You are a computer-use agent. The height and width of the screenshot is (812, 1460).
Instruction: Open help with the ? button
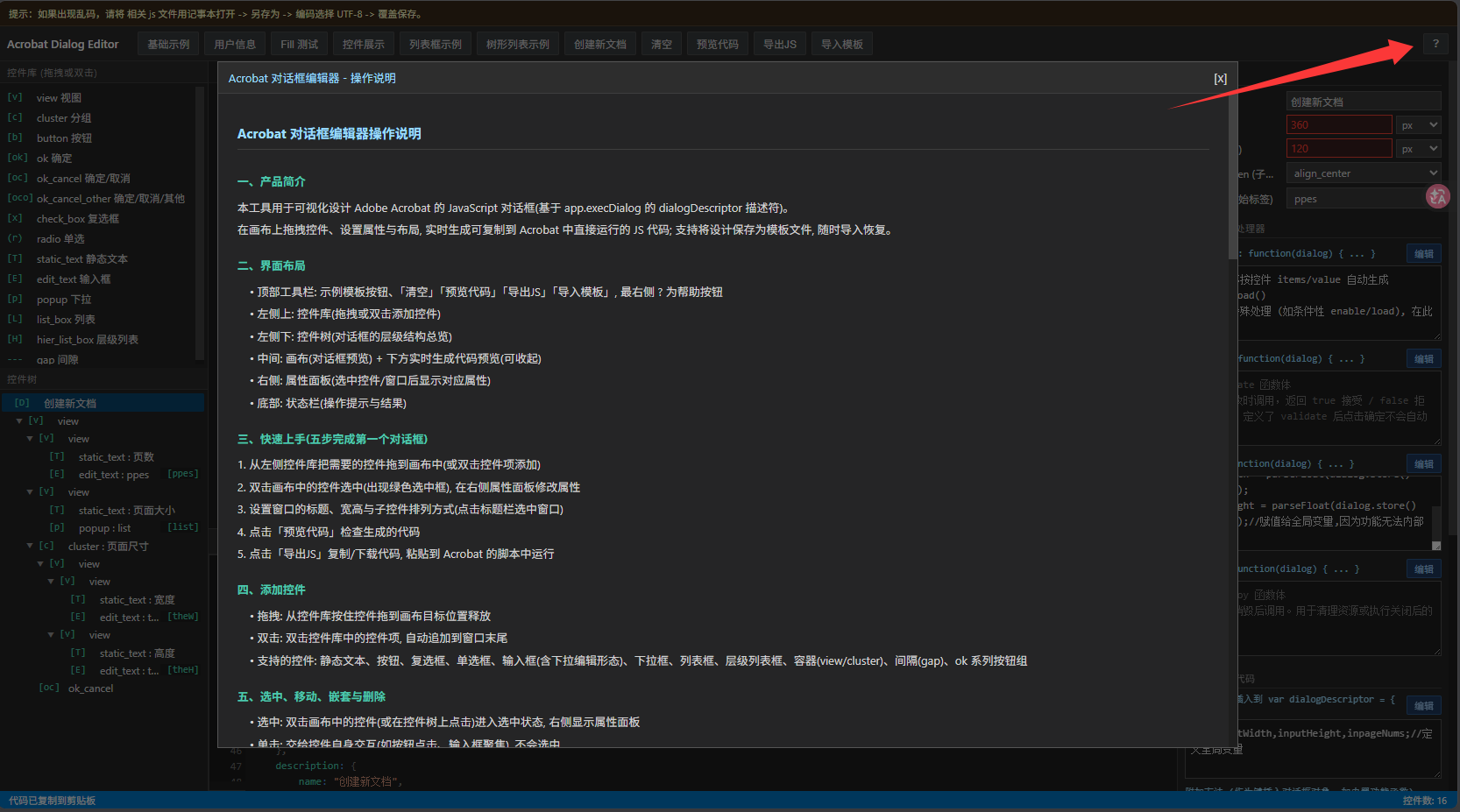tap(1435, 44)
